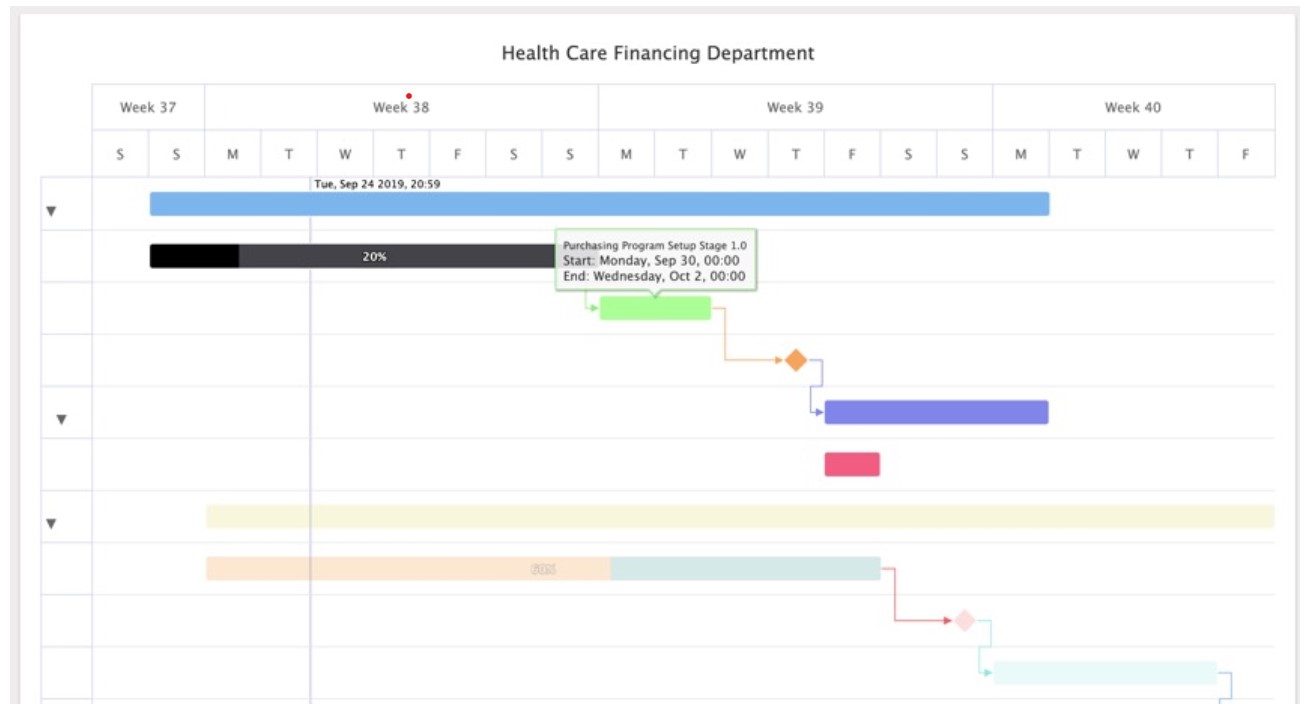
Task: Select the Week 37 header
Action: [148, 107]
